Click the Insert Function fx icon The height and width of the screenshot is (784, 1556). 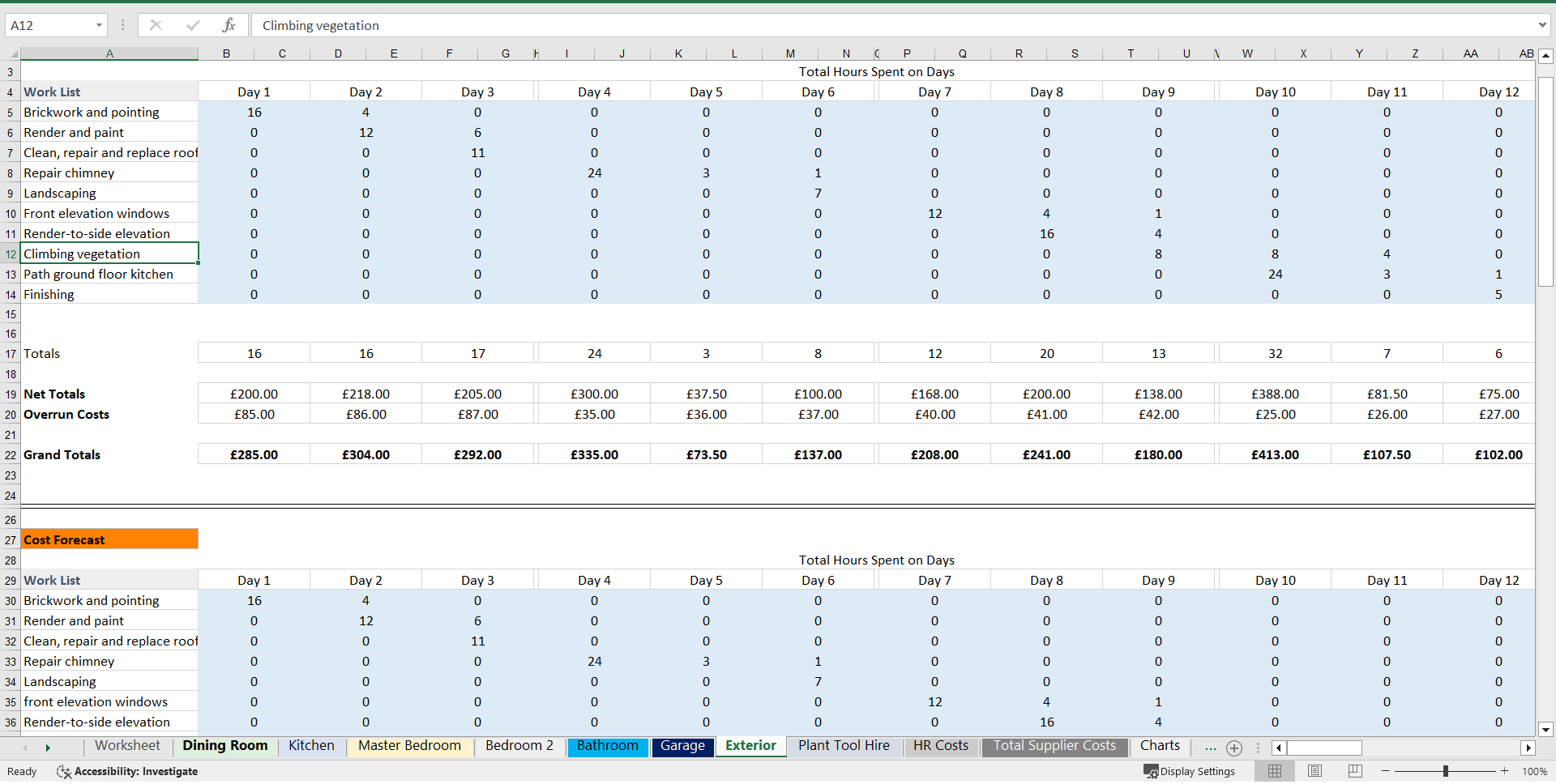click(x=230, y=25)
